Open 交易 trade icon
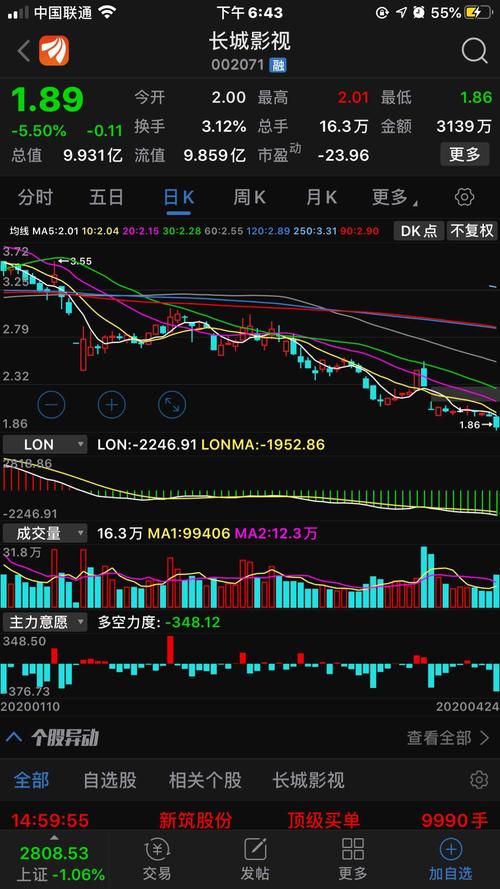Image resolution: width=500 pixels, height=889 pixels. (157, 859)
